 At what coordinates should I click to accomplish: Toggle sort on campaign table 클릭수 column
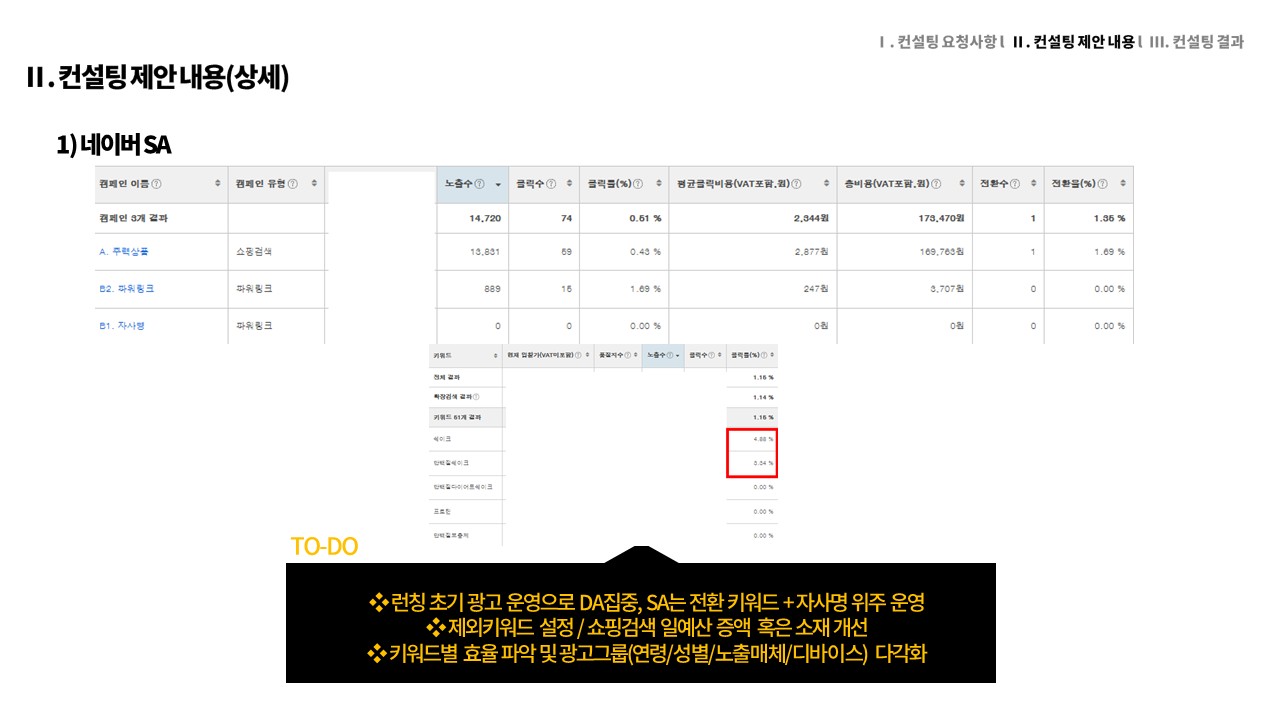coord(569,184)
